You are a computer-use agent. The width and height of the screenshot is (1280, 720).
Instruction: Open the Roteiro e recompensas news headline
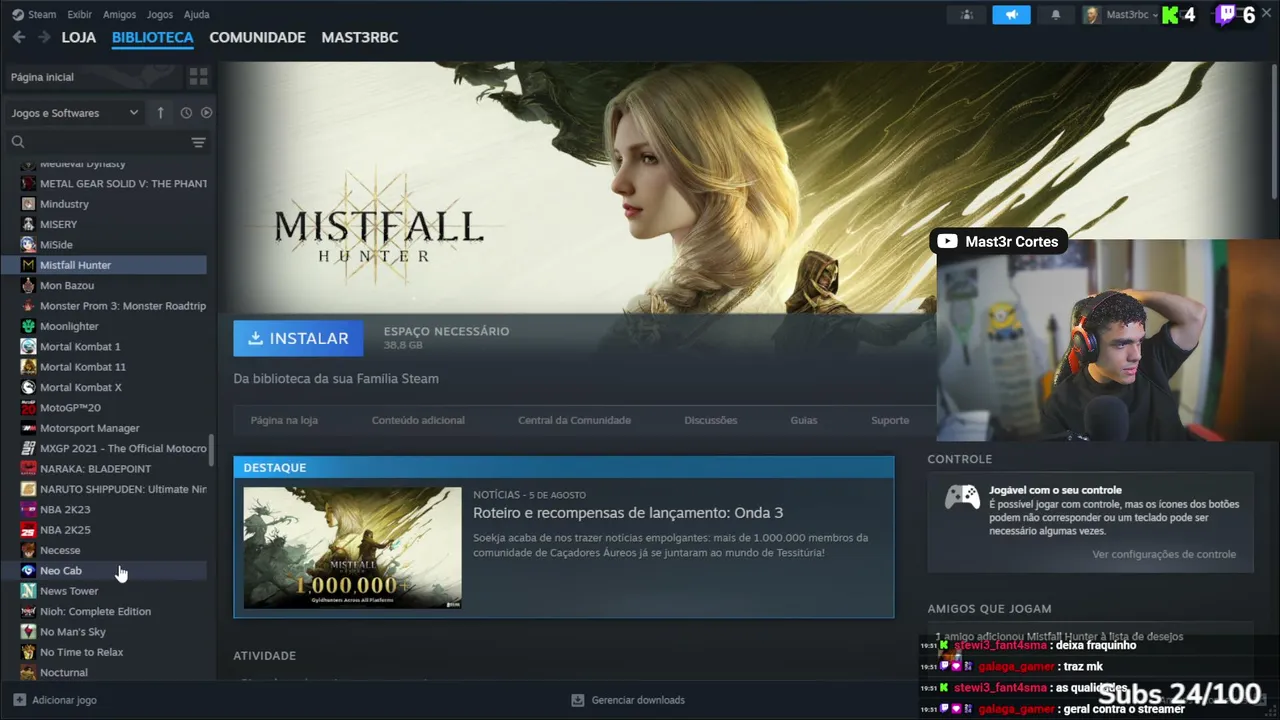pos(628,513)
